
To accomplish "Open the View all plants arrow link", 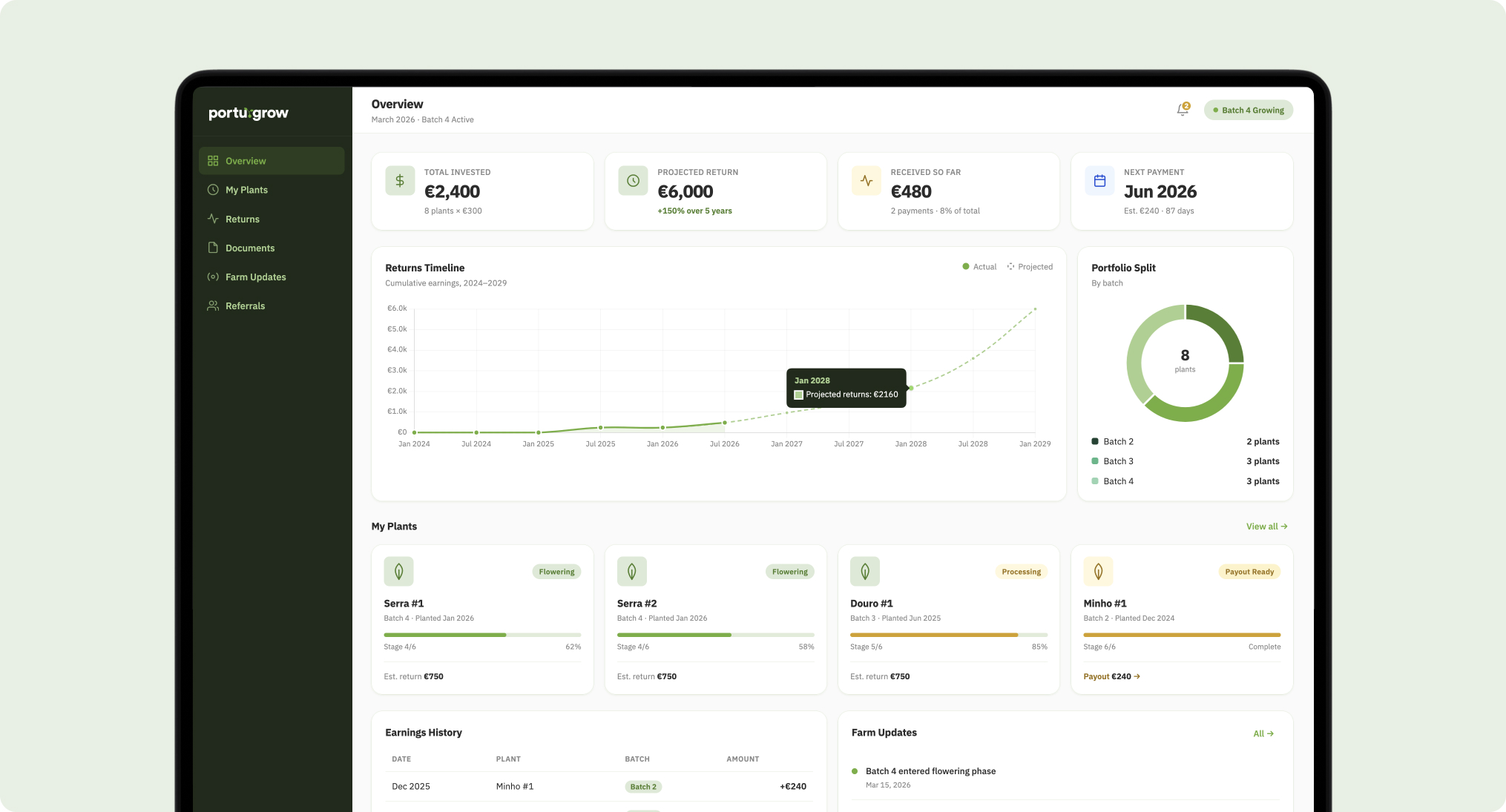I will [1266, 527].
